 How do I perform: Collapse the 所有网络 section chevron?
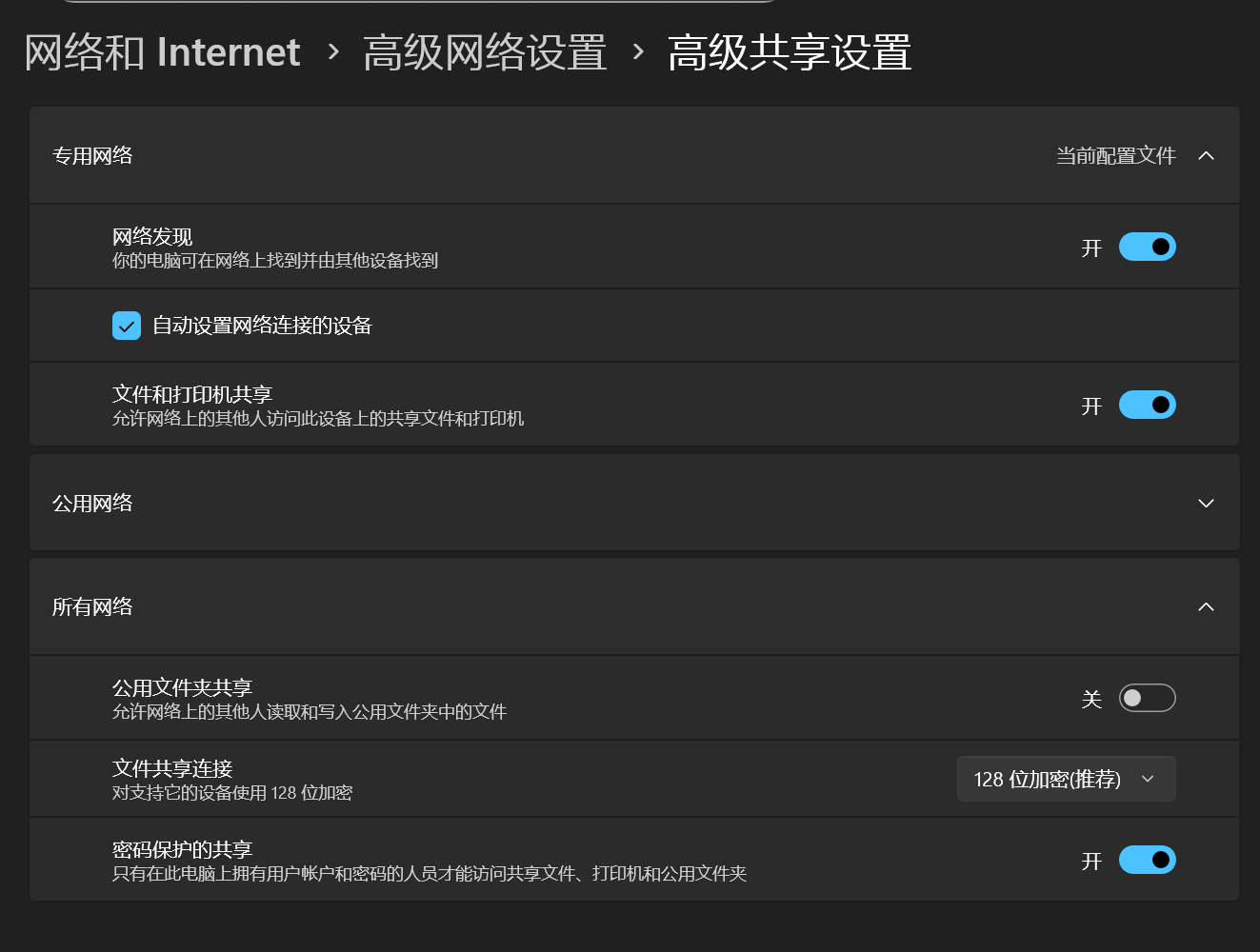pyautogui.click(x=1206, y=606)
